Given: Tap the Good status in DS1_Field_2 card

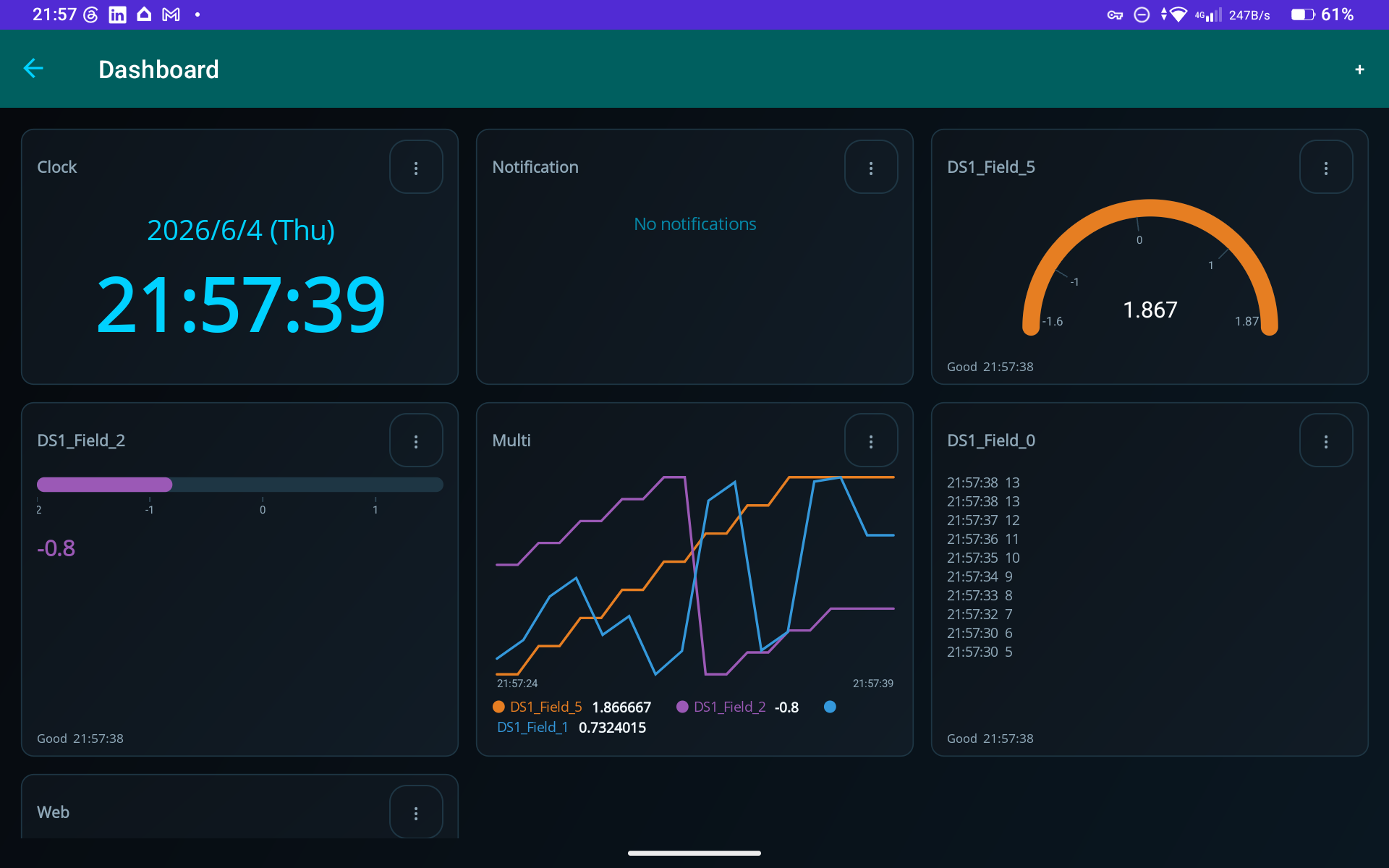Looking at the screenshot, I should tap(52, 739).
